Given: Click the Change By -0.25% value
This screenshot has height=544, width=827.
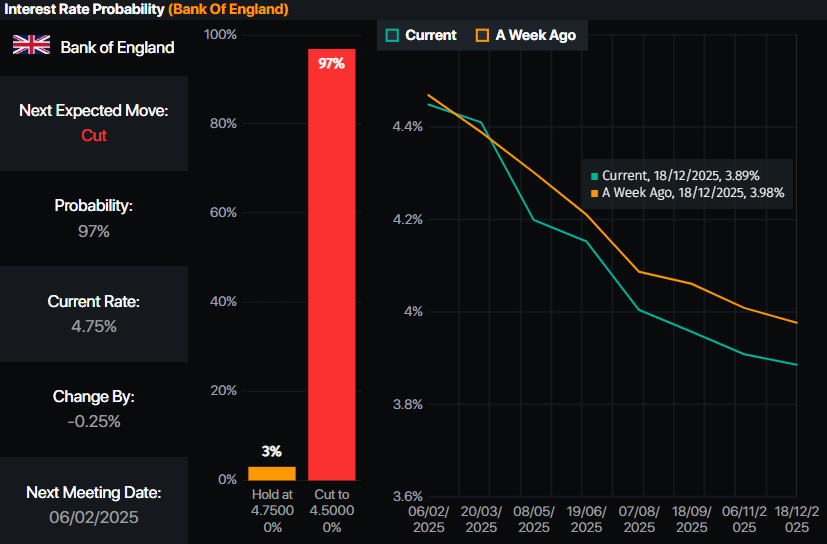Looking at the screenshot, I should point(94,421).
